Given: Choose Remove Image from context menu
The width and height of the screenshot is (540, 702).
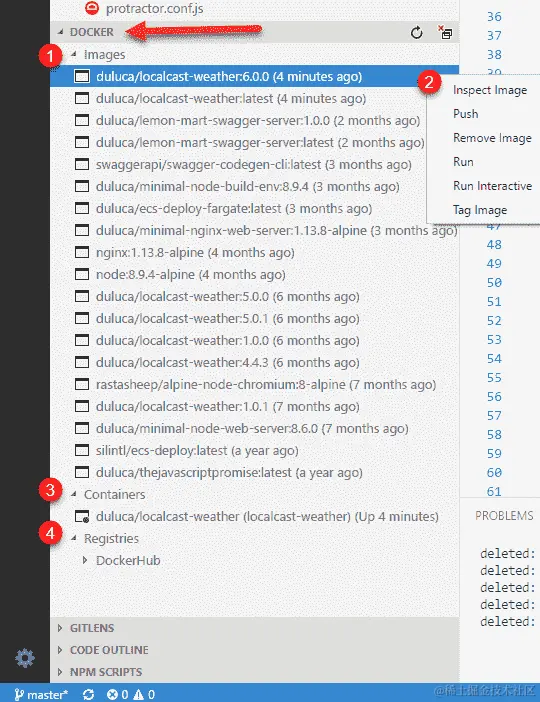Looking at the screenshot, I should [x=492, y=138].
